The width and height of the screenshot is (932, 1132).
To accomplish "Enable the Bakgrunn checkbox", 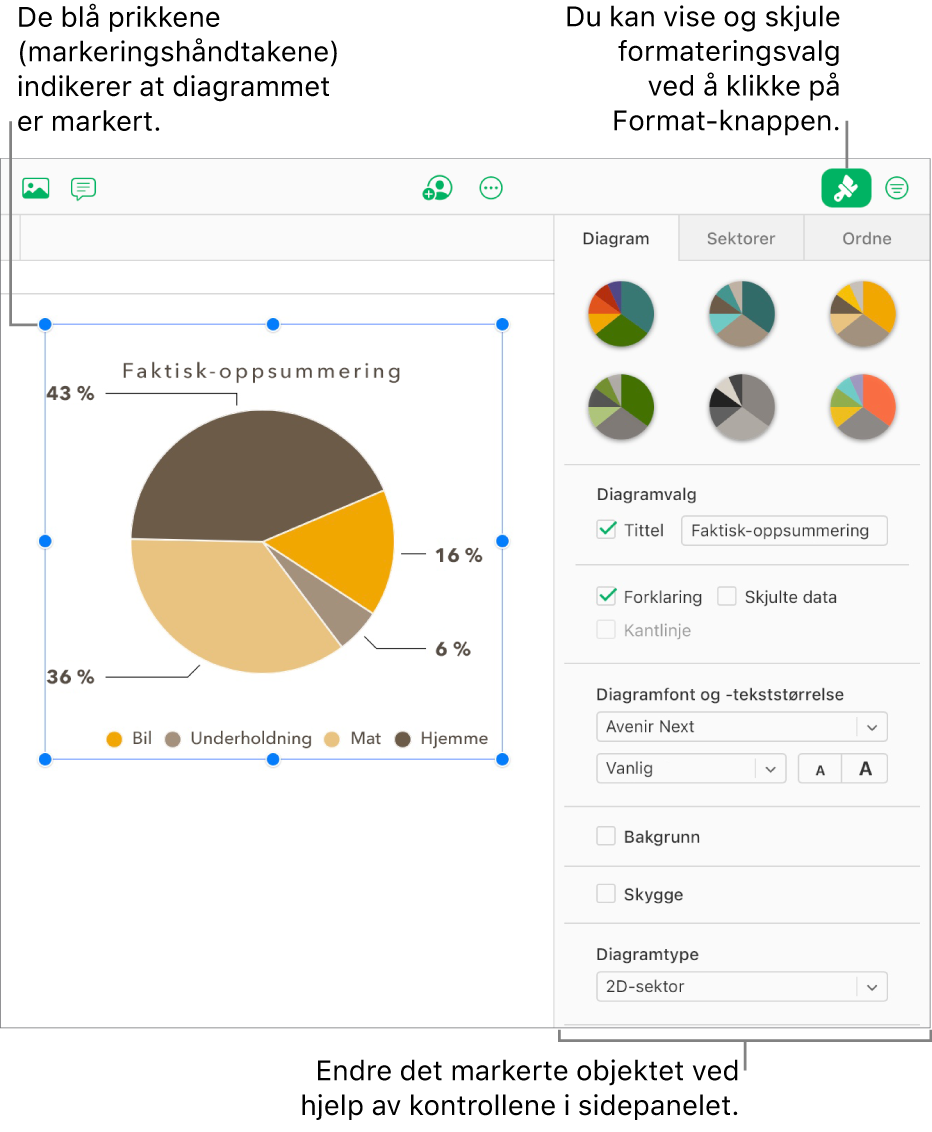I will pos(606,837).
